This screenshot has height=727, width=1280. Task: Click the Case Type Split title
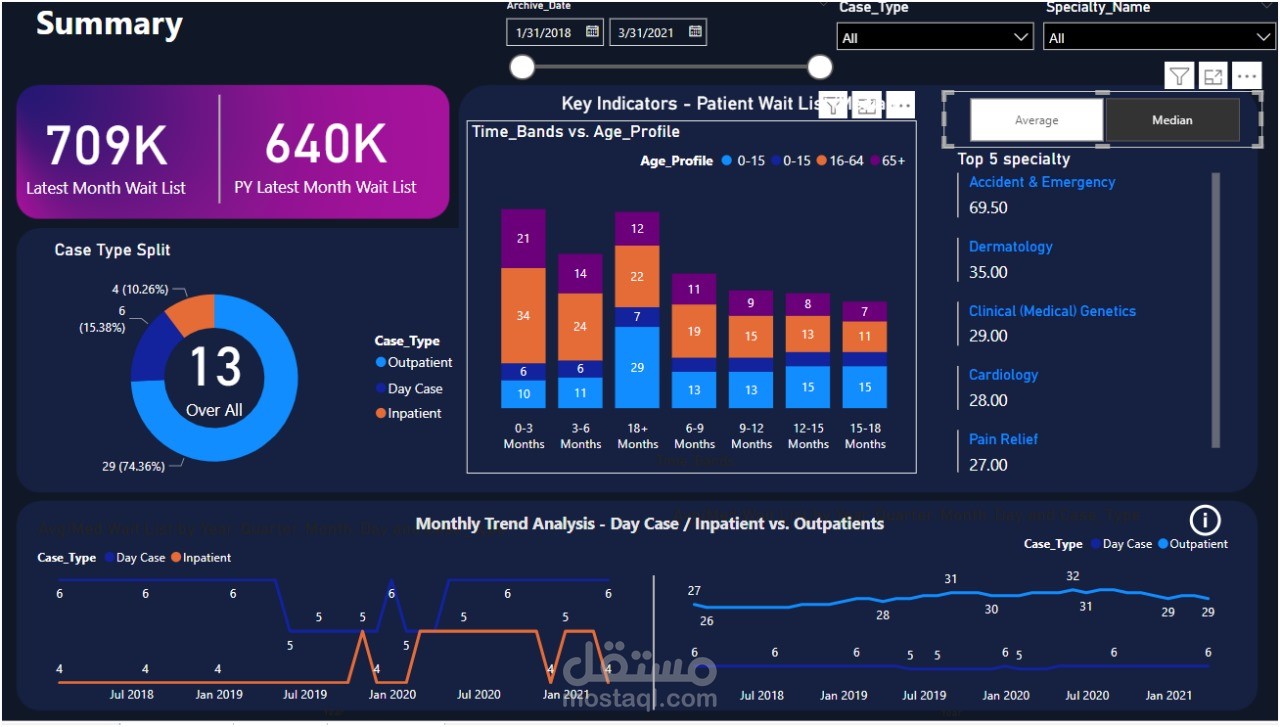click(x=112, y=250)
